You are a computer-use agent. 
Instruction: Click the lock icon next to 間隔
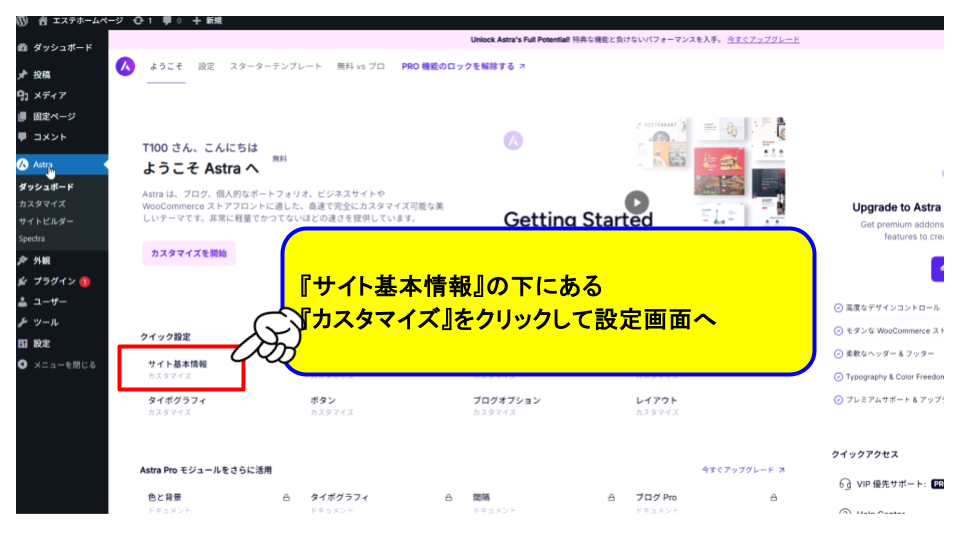(612, 498)
